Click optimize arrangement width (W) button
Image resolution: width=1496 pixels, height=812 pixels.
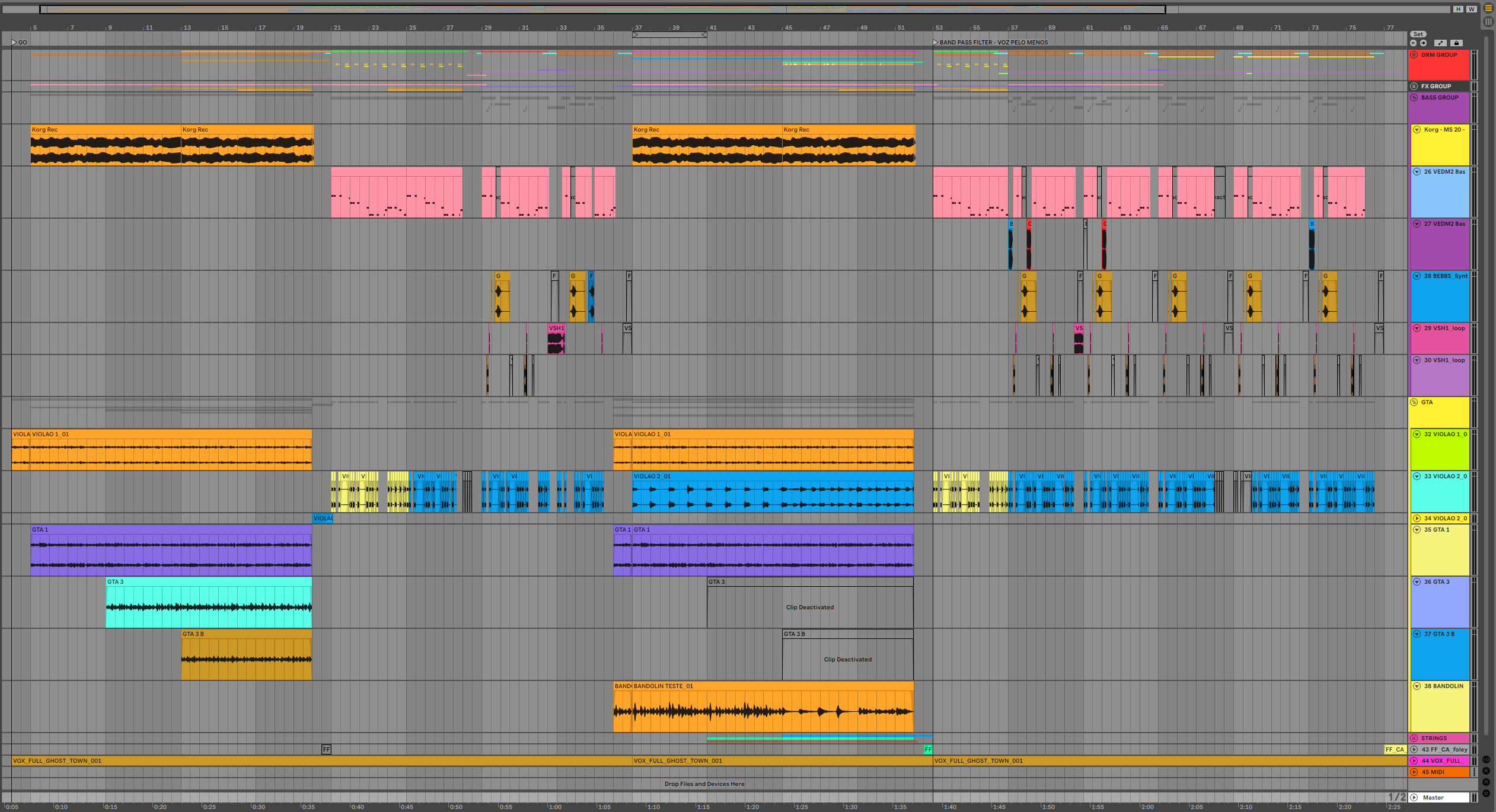click(1472, 9)
